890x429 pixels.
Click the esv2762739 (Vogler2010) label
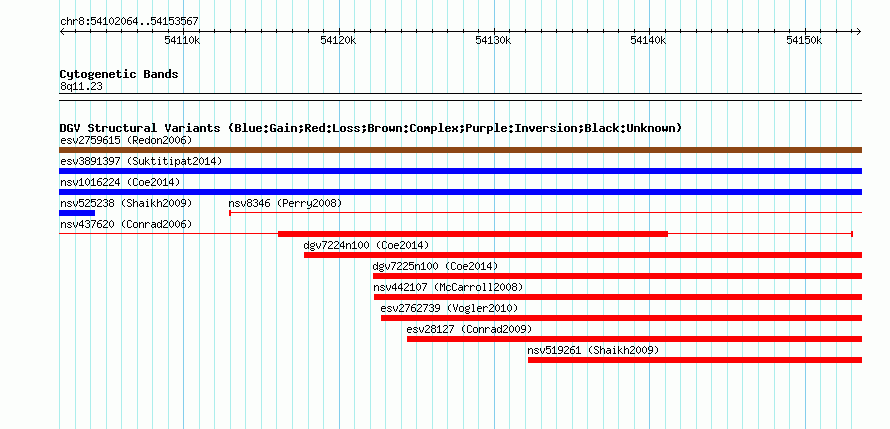449,308
